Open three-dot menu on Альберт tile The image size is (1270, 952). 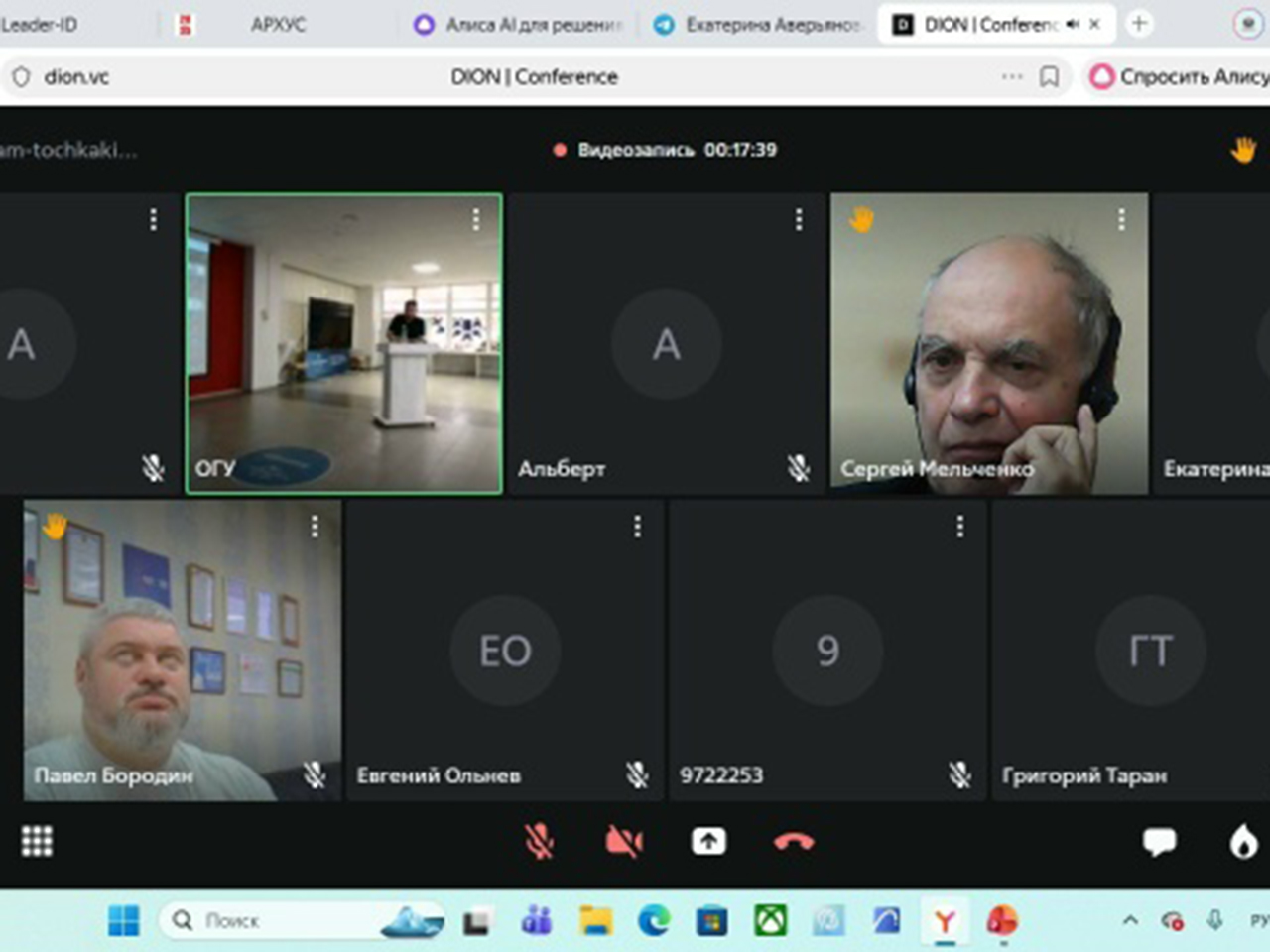point(799,219)
